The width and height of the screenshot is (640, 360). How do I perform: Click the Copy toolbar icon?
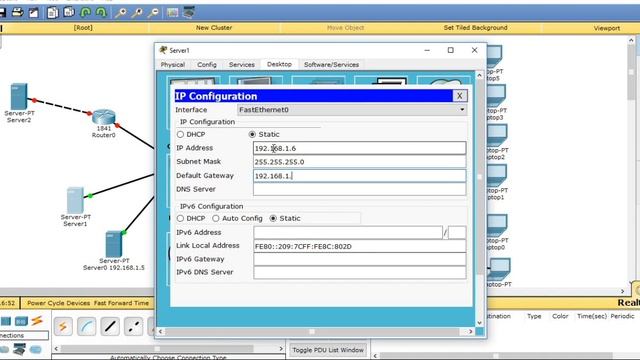click(53, 13)
